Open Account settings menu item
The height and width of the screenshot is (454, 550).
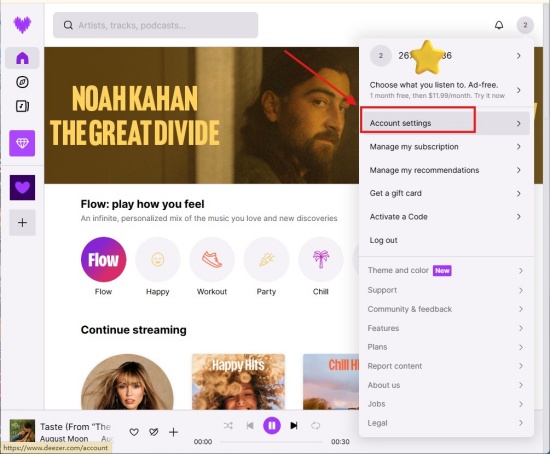(x=446, y=123)
